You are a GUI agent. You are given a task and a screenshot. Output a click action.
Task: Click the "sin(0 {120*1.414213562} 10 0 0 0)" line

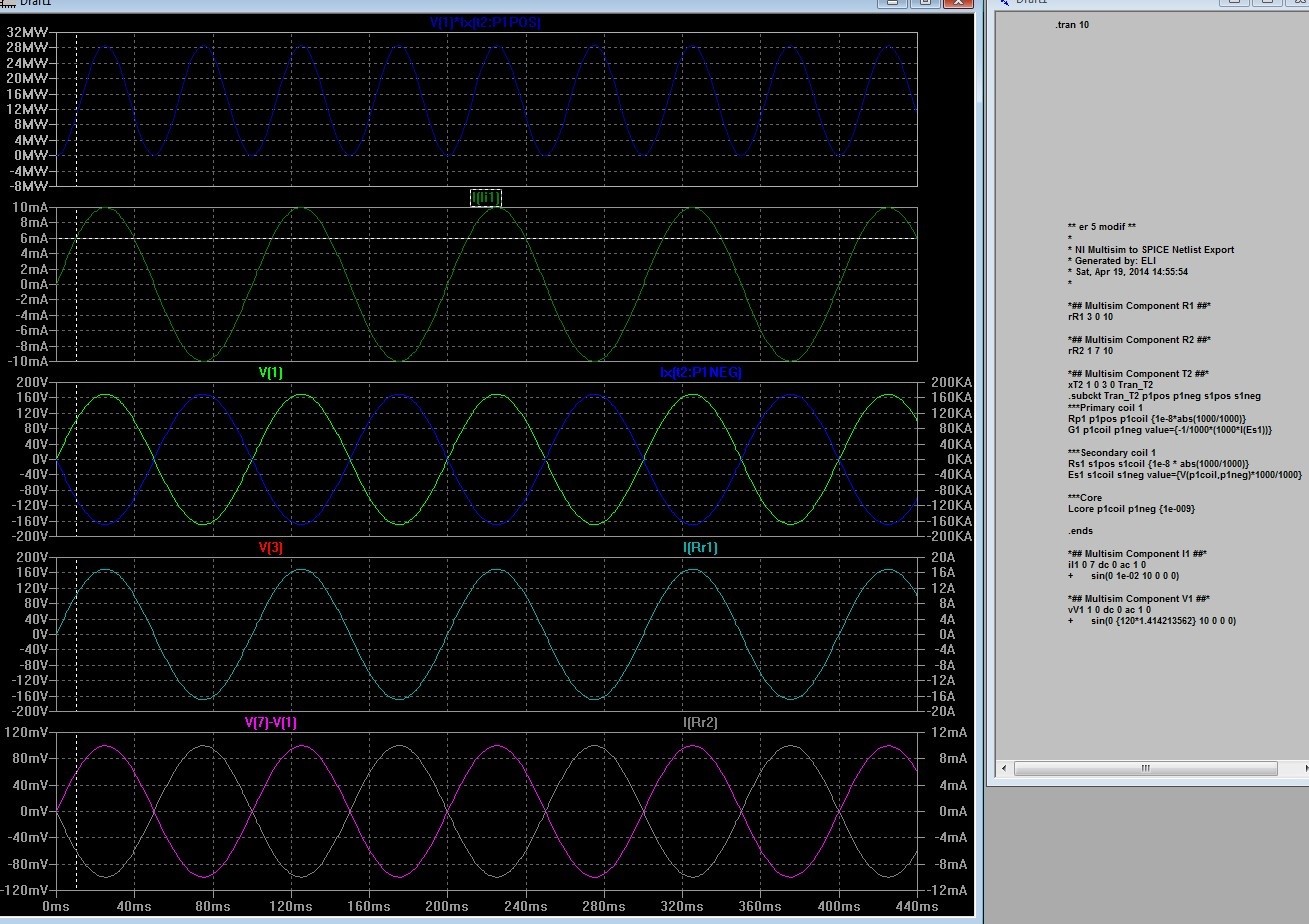click(1163, 621)
